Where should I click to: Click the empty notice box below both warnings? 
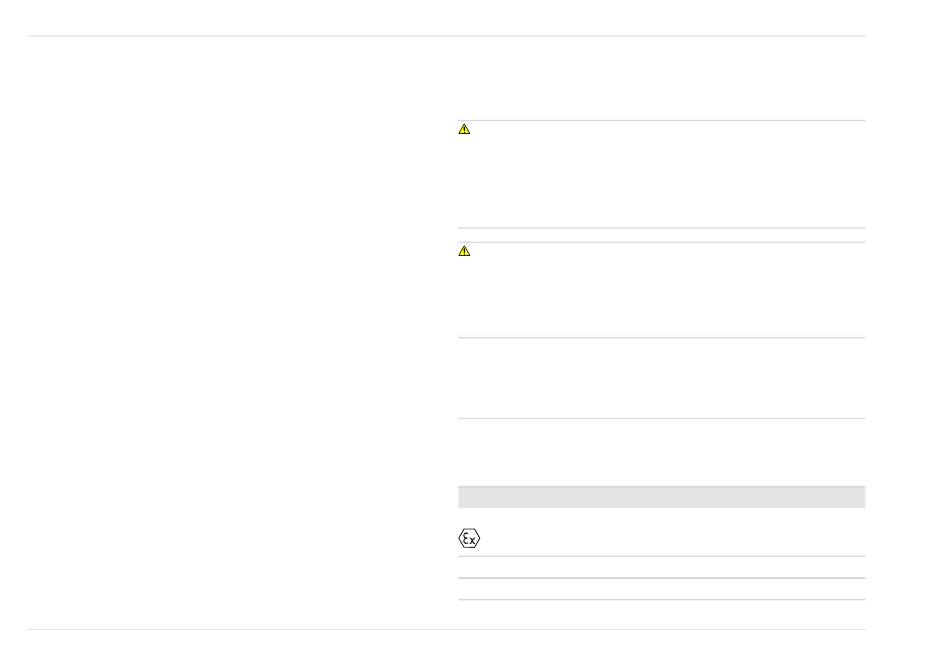tap(661, 378)
